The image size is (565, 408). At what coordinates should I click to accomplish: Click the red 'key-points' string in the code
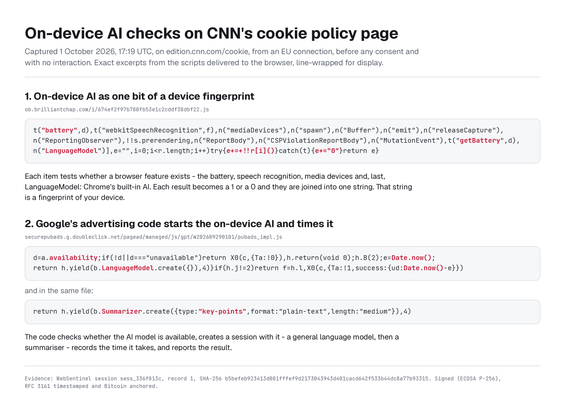click(x=222, y=311)
